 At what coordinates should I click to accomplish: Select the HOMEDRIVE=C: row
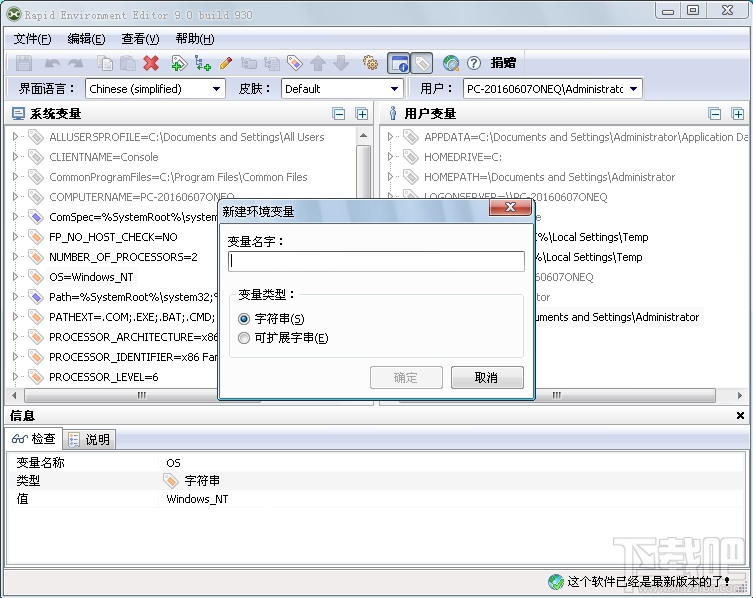(462, 157)
